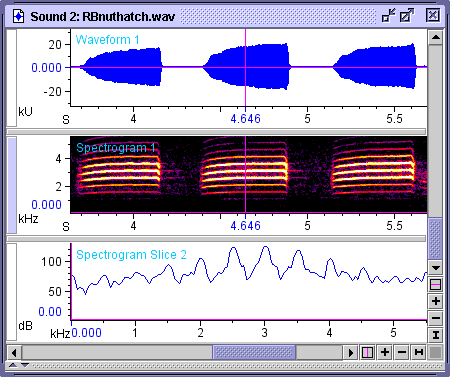
Task: Click the horizontal zoom-out minus button
Action: pyautogui.click(x=402, y=352)
